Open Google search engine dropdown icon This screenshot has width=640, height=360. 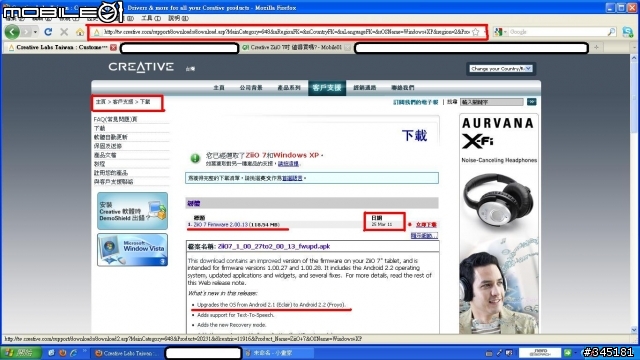[500, 32]
